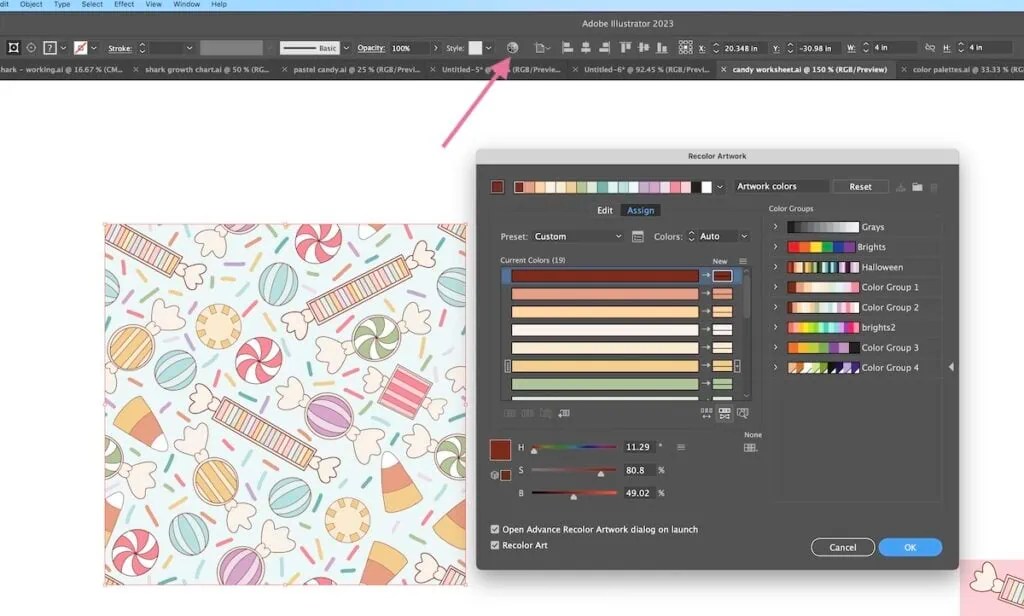The width and height of the screenshot is (1024, 616).
Task: Open the Preset Custom dropdown
Action: pos(573,236)
